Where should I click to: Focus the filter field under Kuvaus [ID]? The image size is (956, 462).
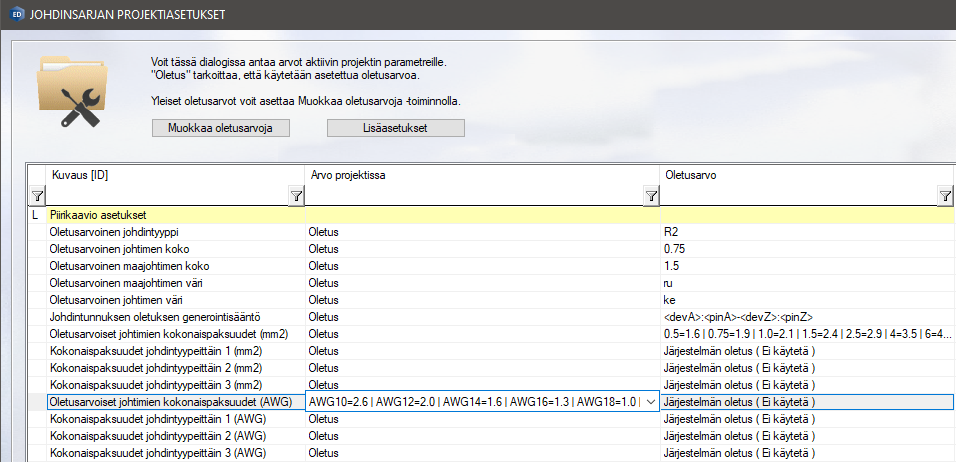coord(166,196)
